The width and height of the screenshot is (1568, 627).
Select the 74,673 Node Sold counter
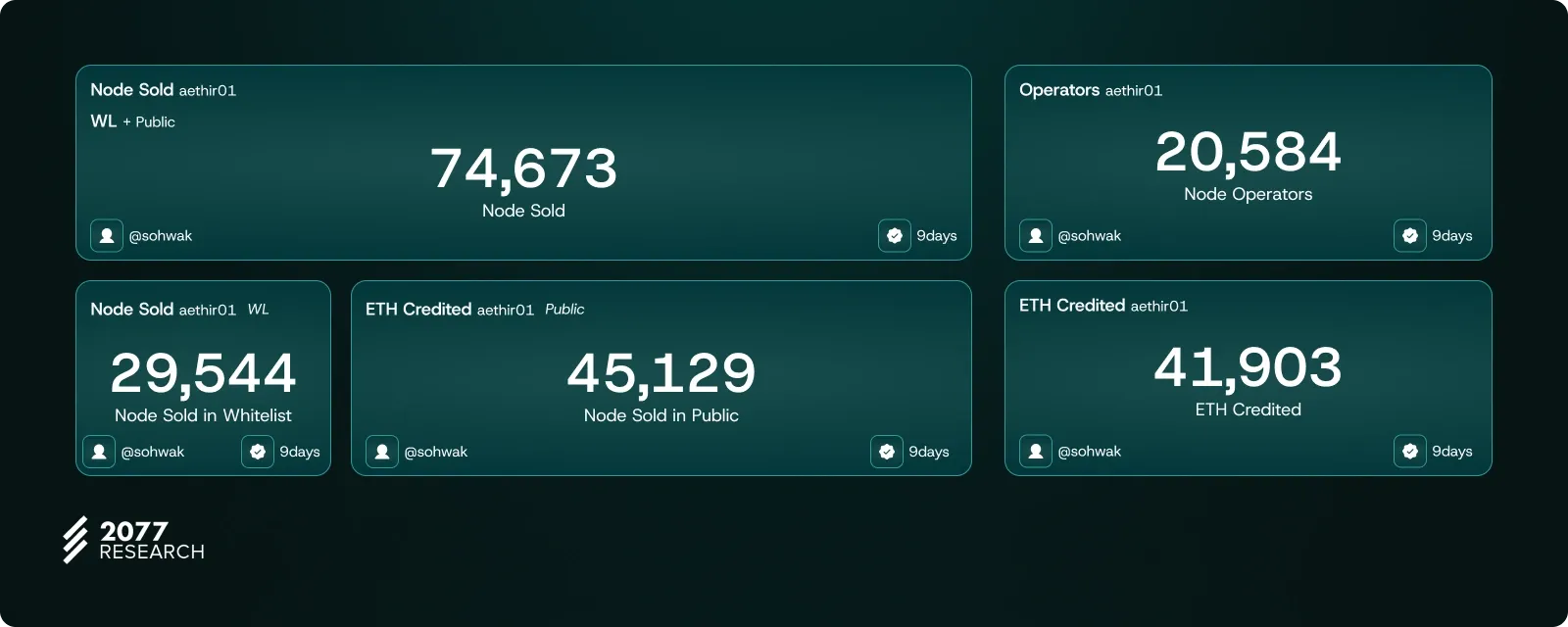pos(524,169)
